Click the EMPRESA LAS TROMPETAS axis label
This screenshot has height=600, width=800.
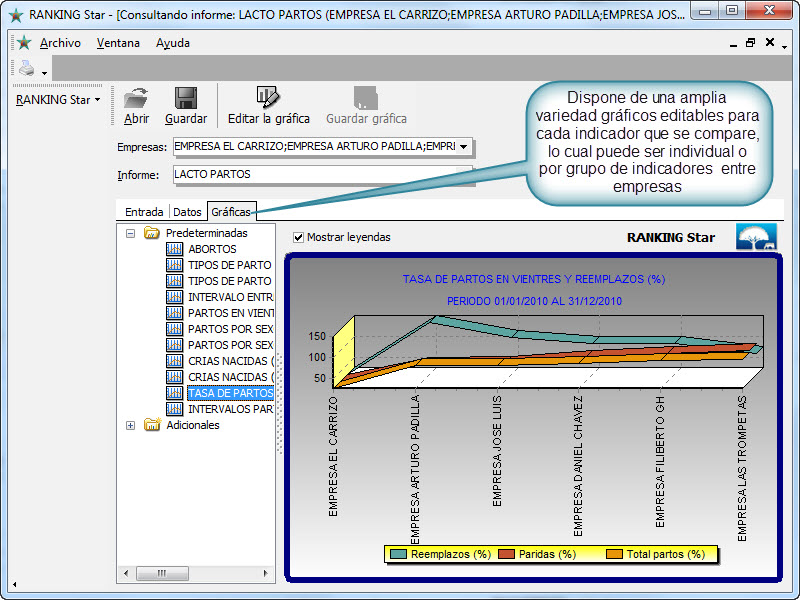click(x=742, y=468)
